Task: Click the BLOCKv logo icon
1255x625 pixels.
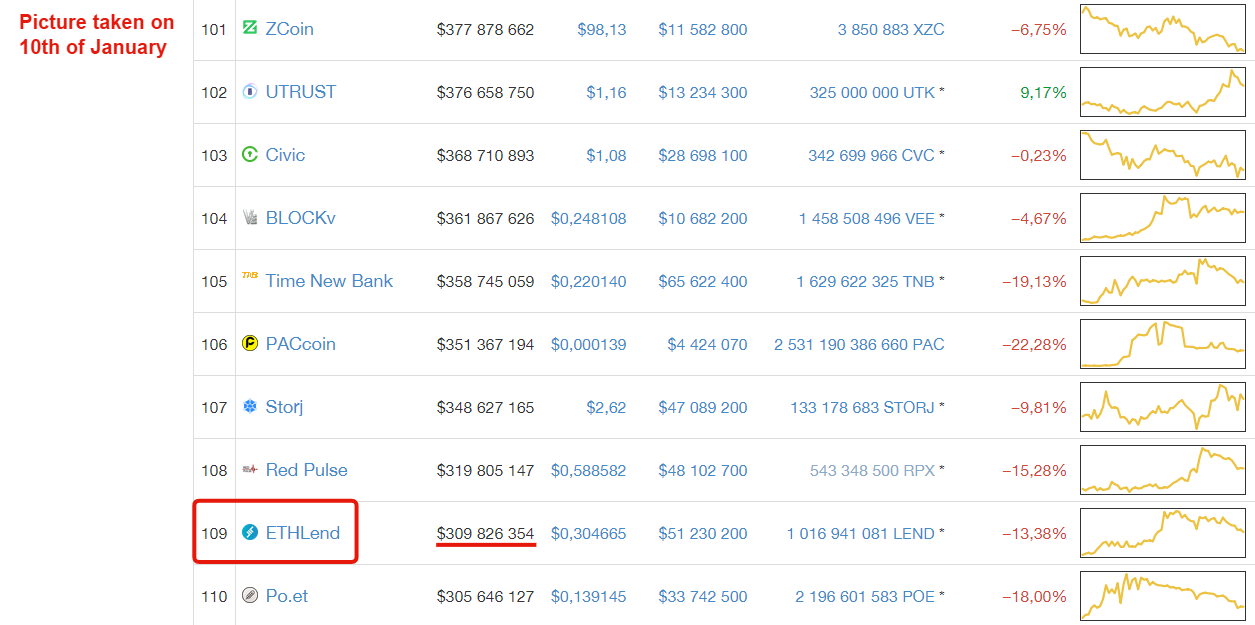Action: (x=250, y=218)
